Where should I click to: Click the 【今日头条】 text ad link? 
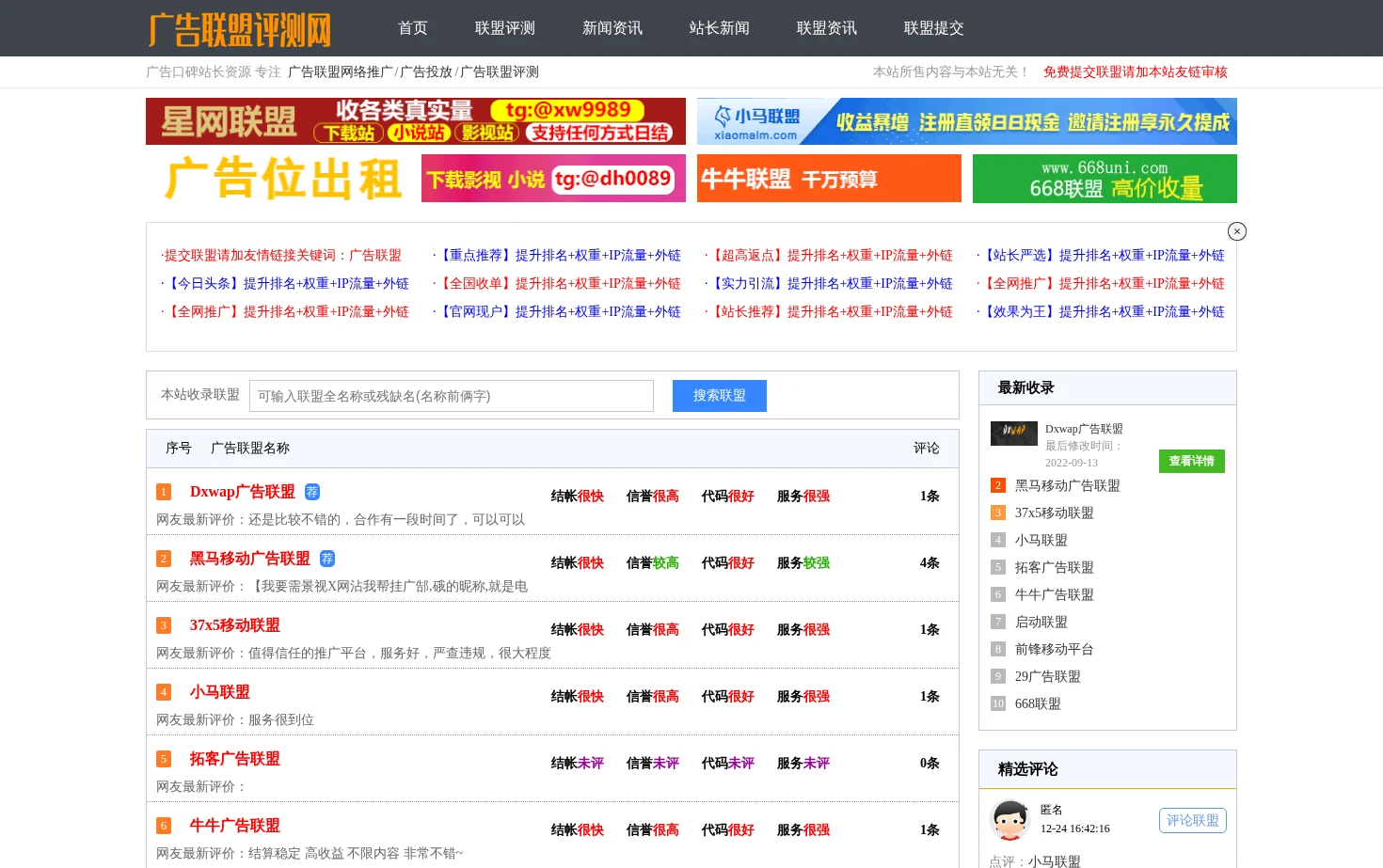[x=287, y=284]
